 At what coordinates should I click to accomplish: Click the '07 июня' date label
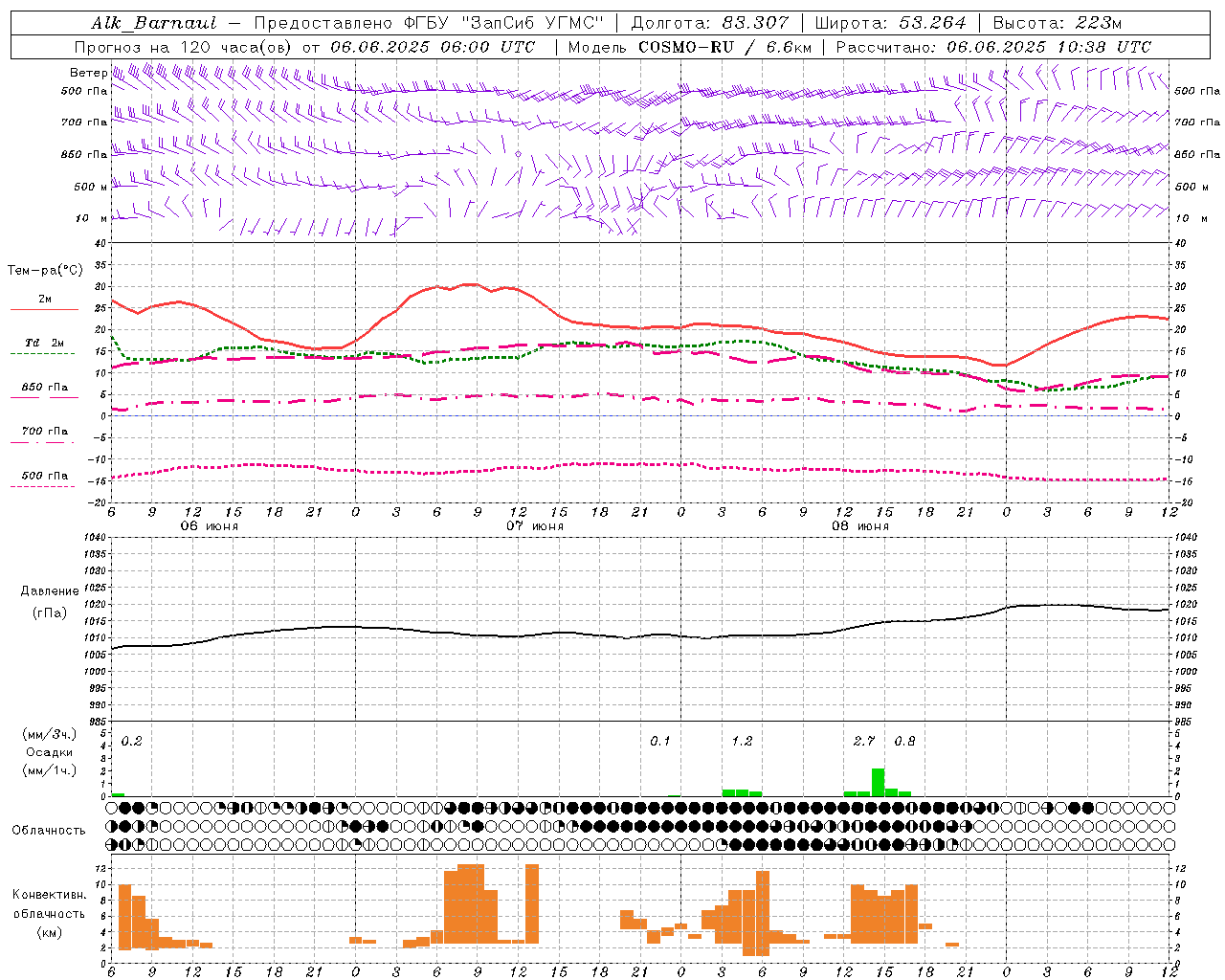[x=535, y=526]
